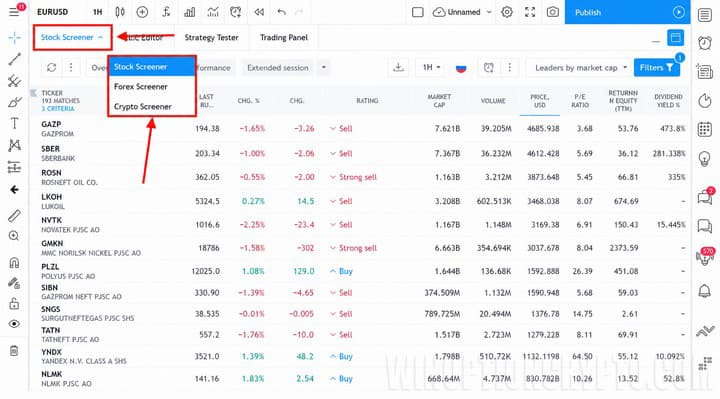Open chart settings gear
Viewport: 720px width, 399px height.
coord(507,12)
